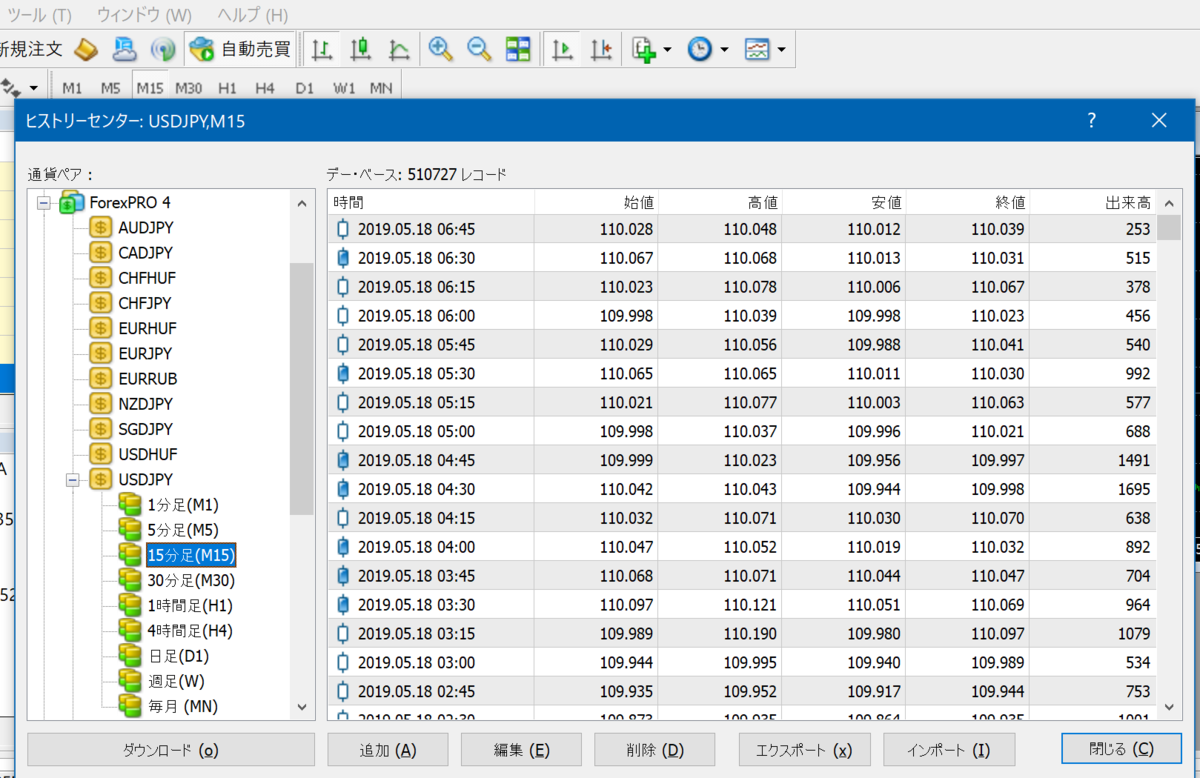Click the 出来高 column header
The height and width of the screenshot is (778, 1200).
point(1093,202)
